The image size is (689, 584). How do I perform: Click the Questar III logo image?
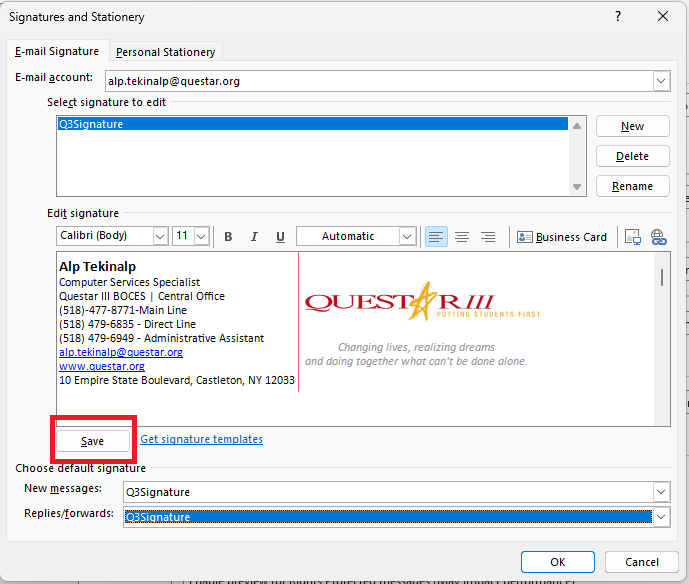(x=422, y=301)
